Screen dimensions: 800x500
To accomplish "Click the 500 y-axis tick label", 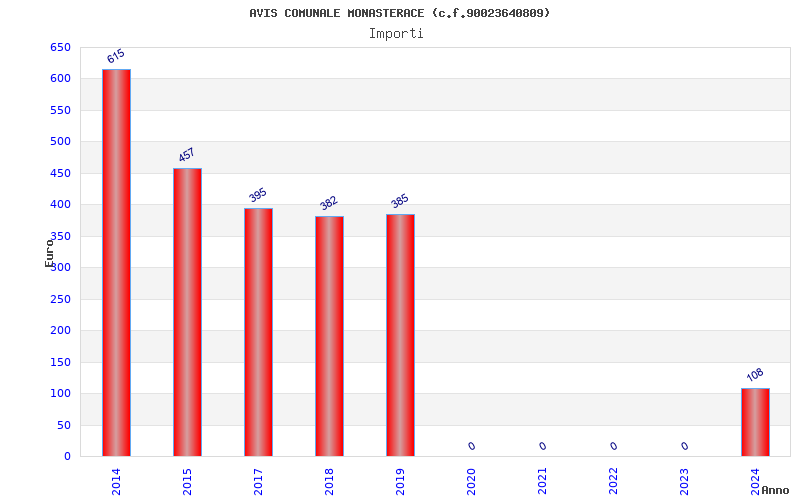I will tap(60, 141).
